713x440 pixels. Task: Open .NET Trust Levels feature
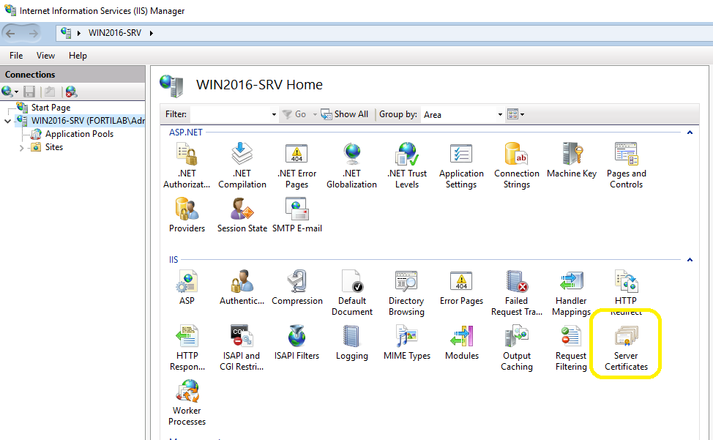point(407,166)
